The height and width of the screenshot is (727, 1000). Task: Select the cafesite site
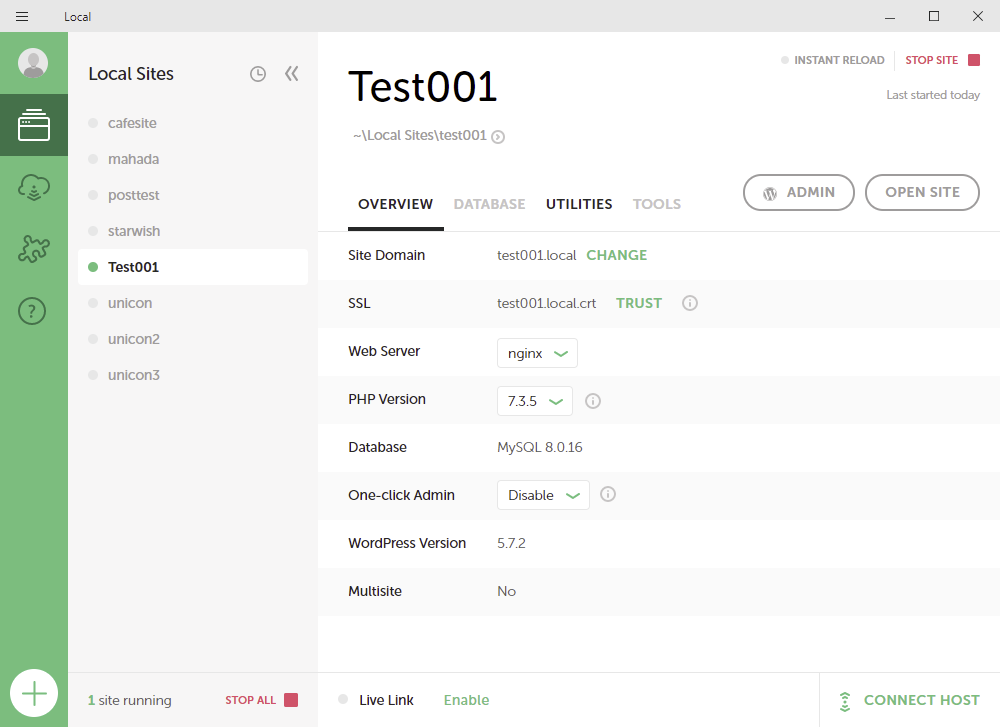coord(193,123)
